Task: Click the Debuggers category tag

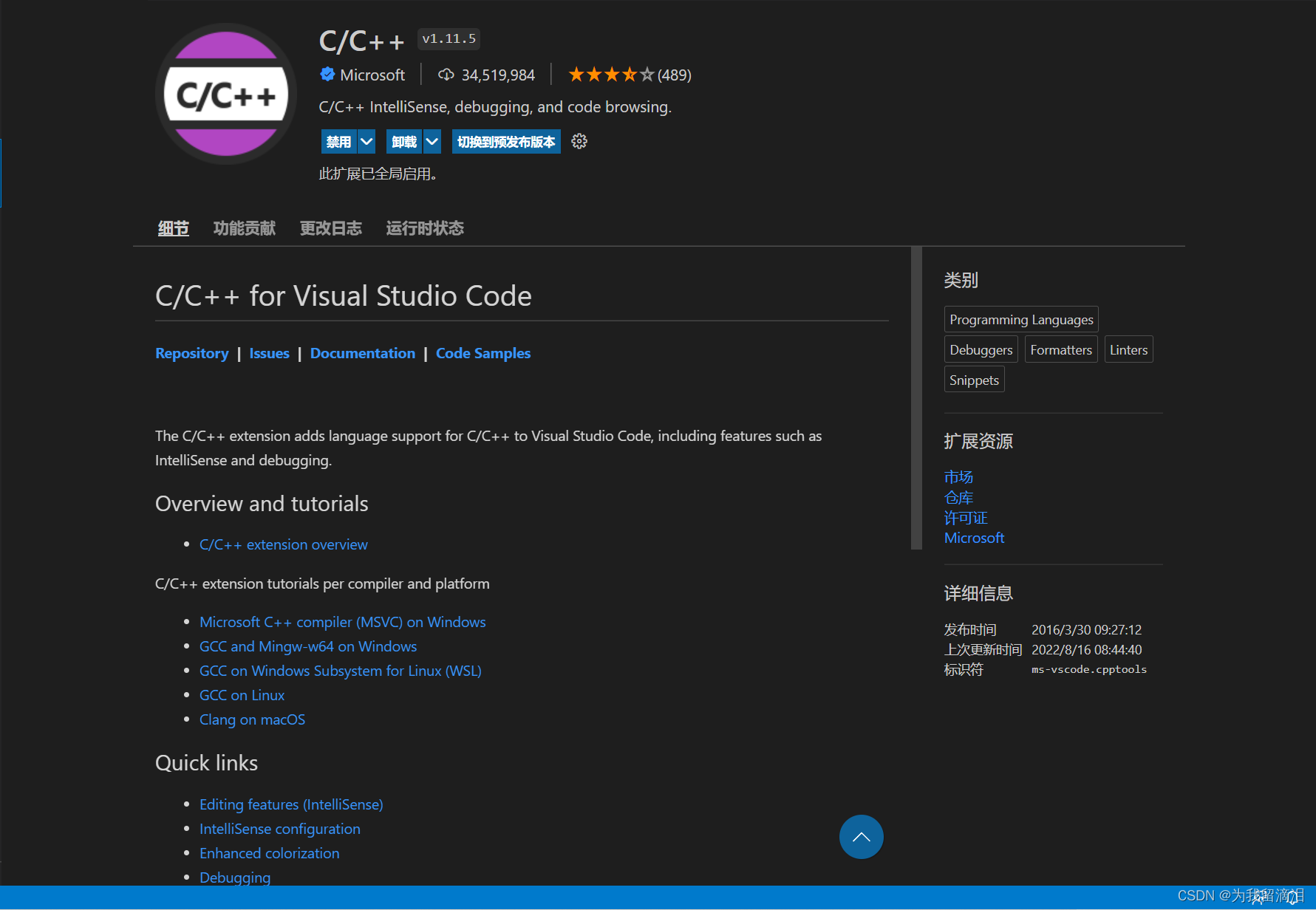Action: 981,349
